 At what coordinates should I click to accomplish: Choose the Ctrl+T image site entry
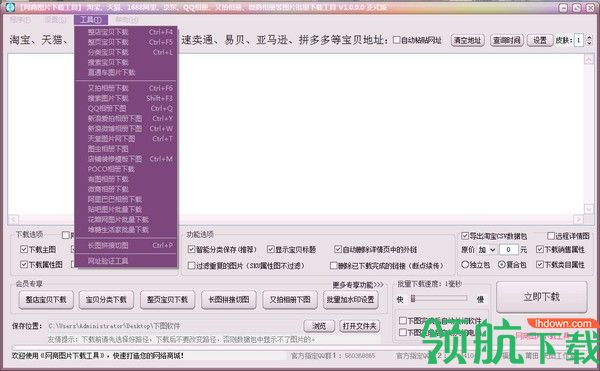coord(126,139)
